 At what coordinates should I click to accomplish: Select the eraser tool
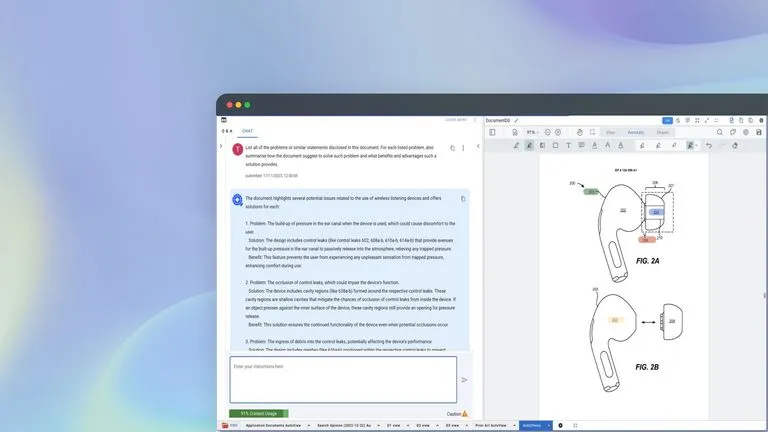pyautogui.click(x=735, y=145)
